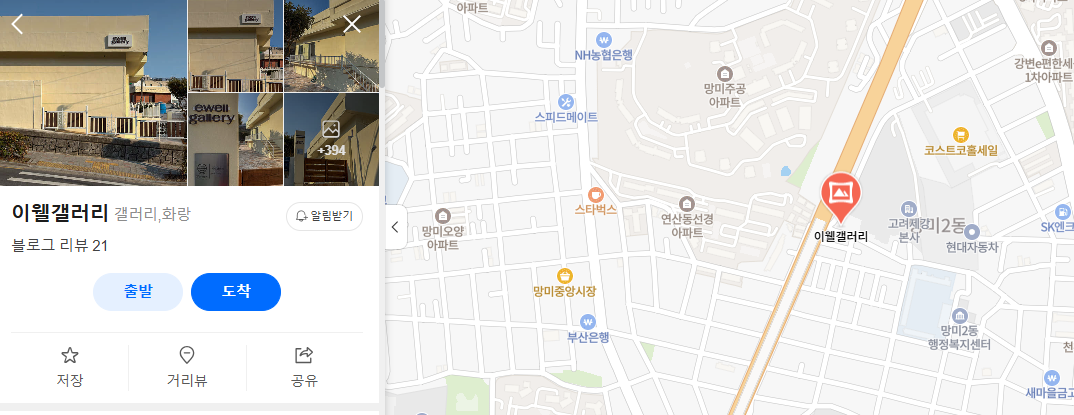1074x415 pixels.
Task: Set 도착 as destination
Action: tap(236, 292)
